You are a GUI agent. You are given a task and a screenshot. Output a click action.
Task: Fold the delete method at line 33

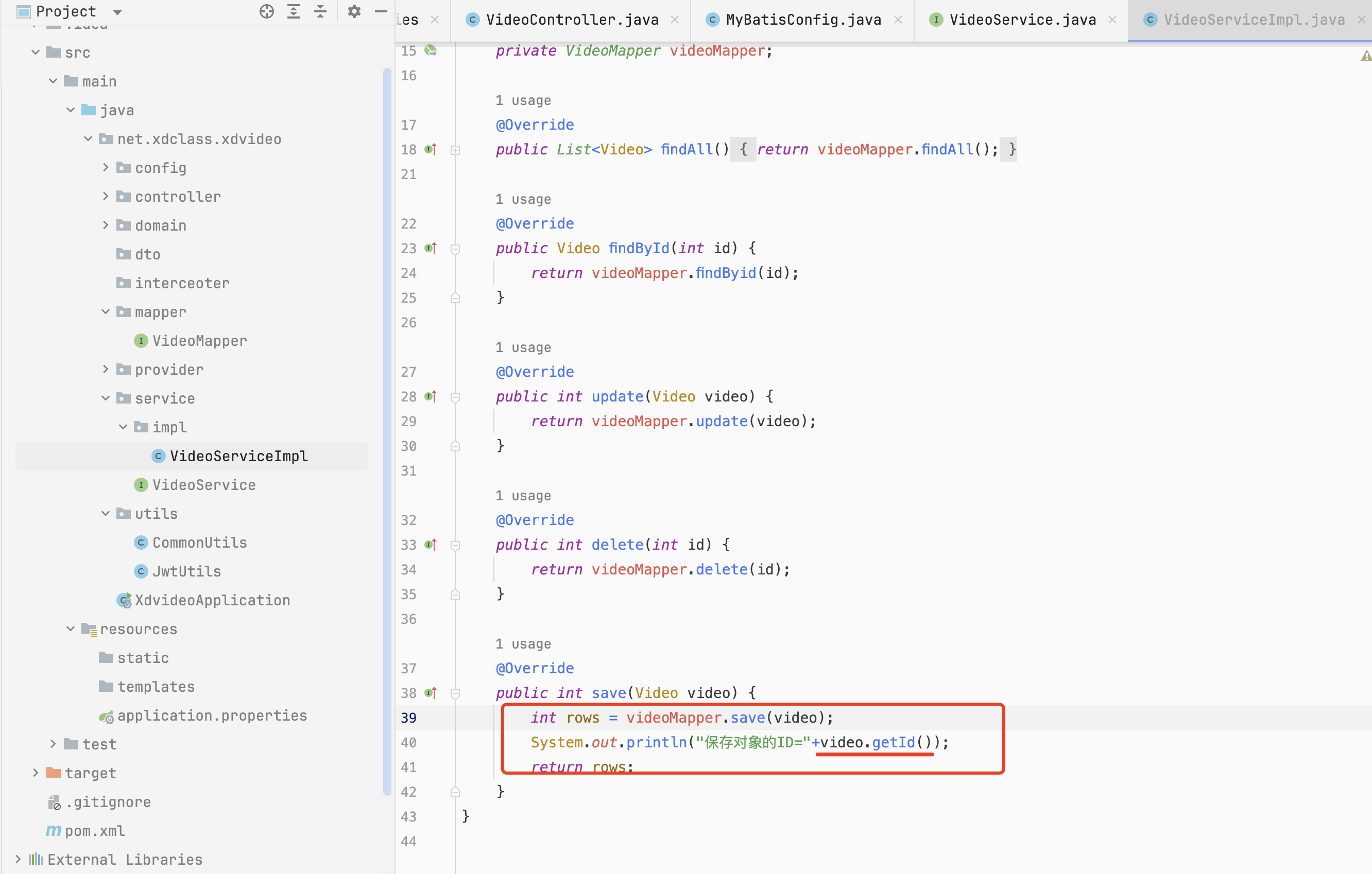[455, 546]
